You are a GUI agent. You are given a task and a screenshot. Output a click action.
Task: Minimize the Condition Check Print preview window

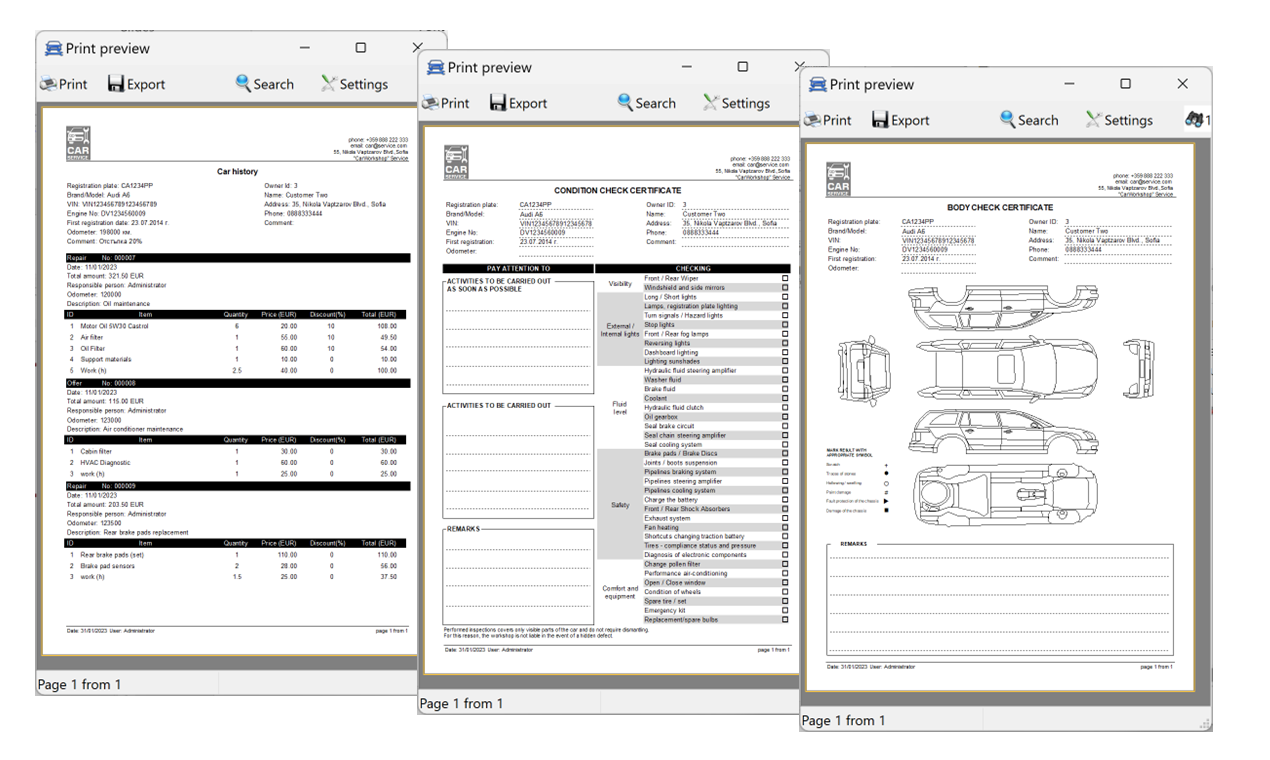(x=685, y=67)
